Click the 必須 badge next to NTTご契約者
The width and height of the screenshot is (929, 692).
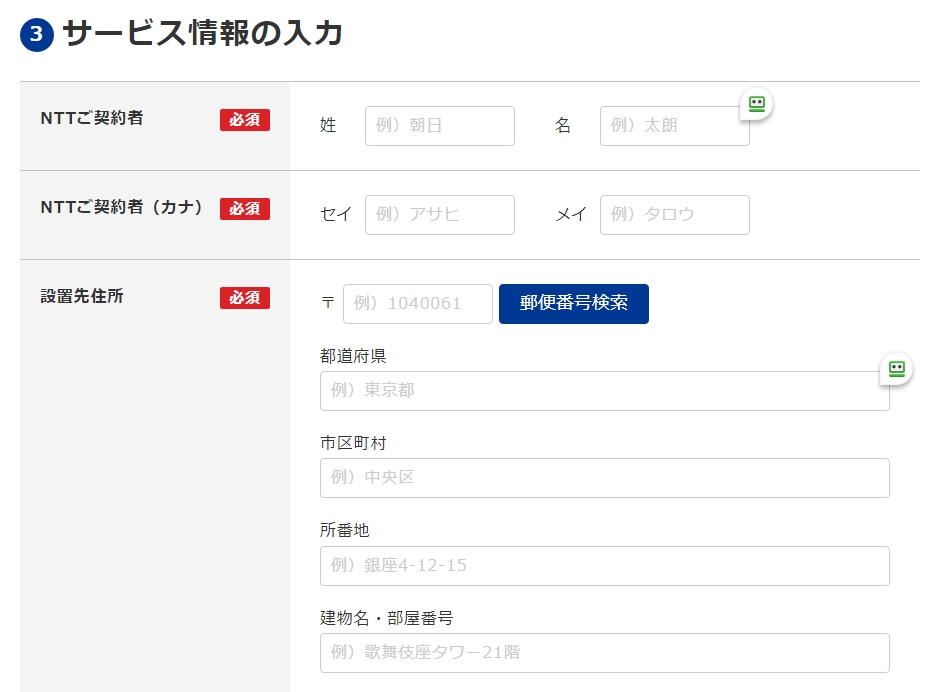(x=245, y=120)
